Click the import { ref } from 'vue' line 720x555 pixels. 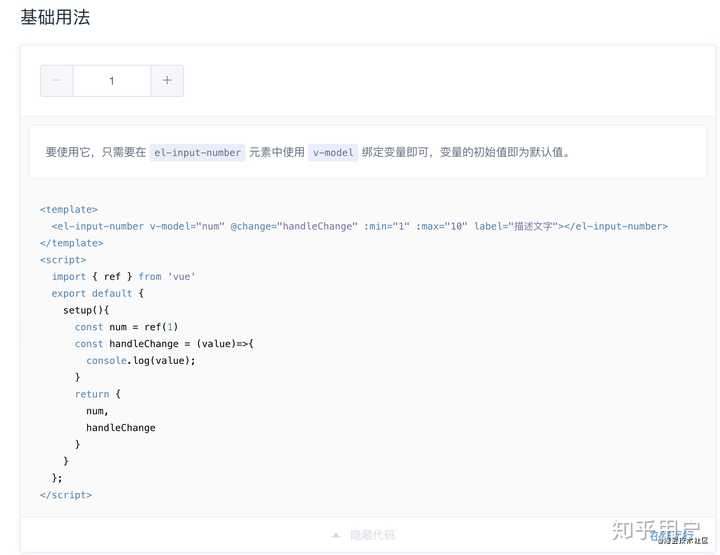coord(124,276)
